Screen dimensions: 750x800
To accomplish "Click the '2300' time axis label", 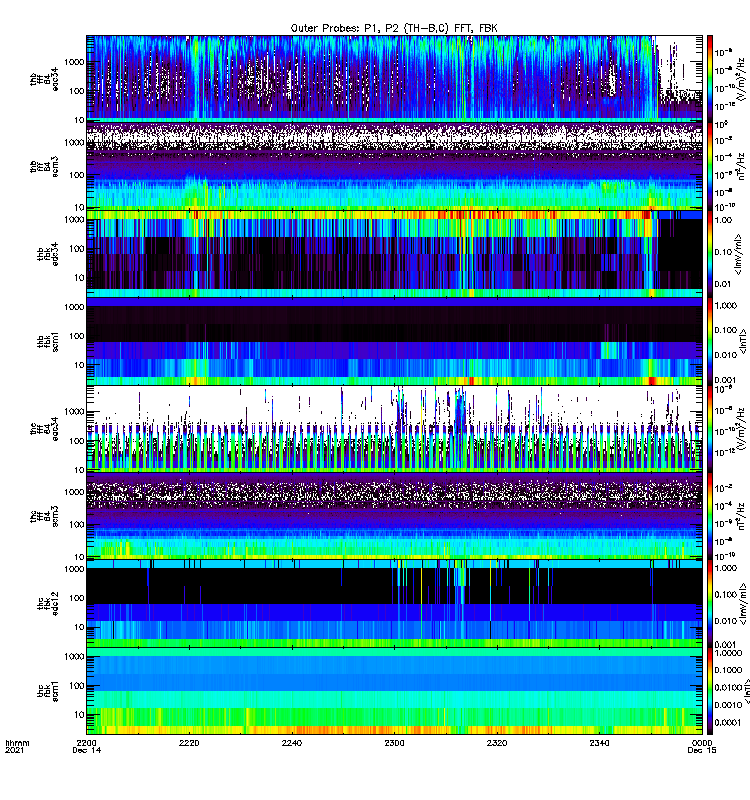I will click(x=394, y=743).
